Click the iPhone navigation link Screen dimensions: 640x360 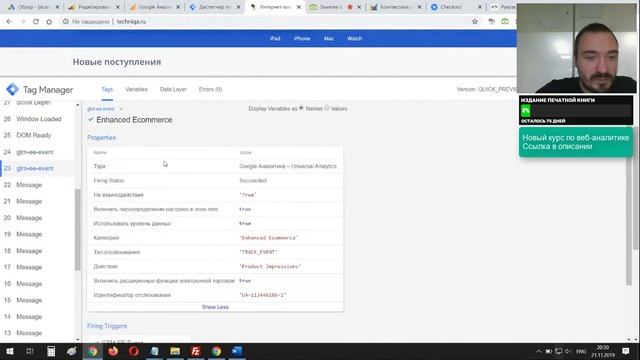click(x=302, y=38)
